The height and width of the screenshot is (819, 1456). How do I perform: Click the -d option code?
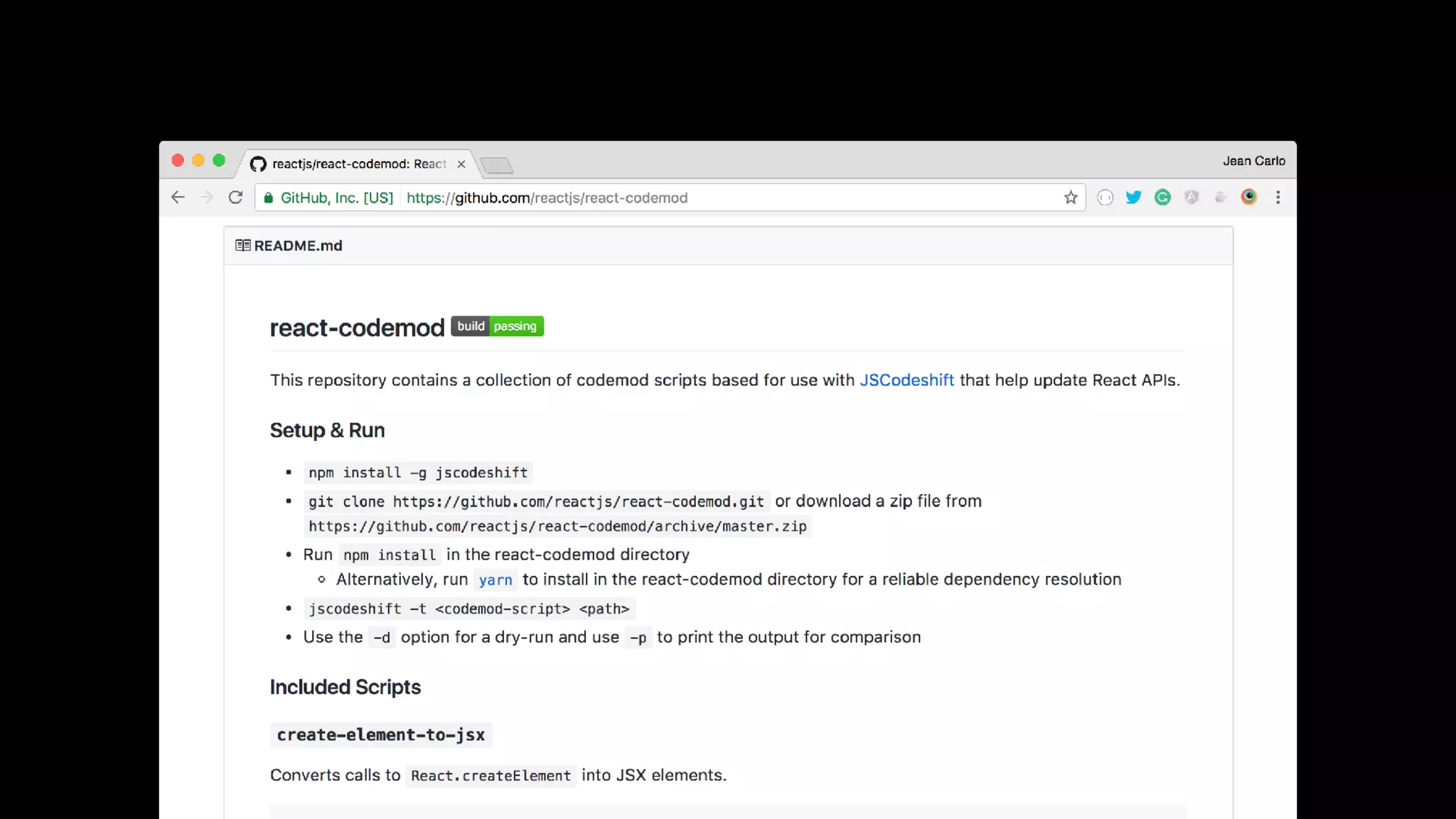[382, 638]
